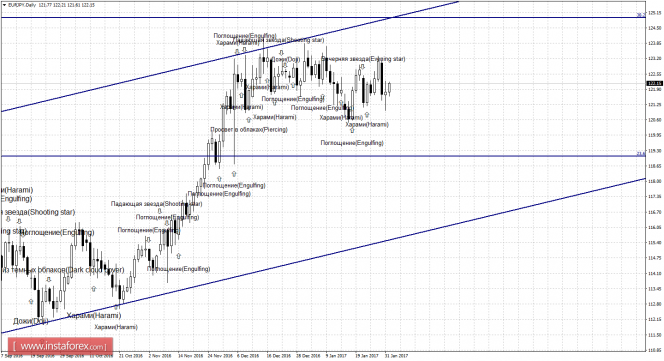The width and height of the screenshot is (664, 361).
Task: Click the last Harami label below recent candles
Action: pyautogui.click(x=367, y=125)
